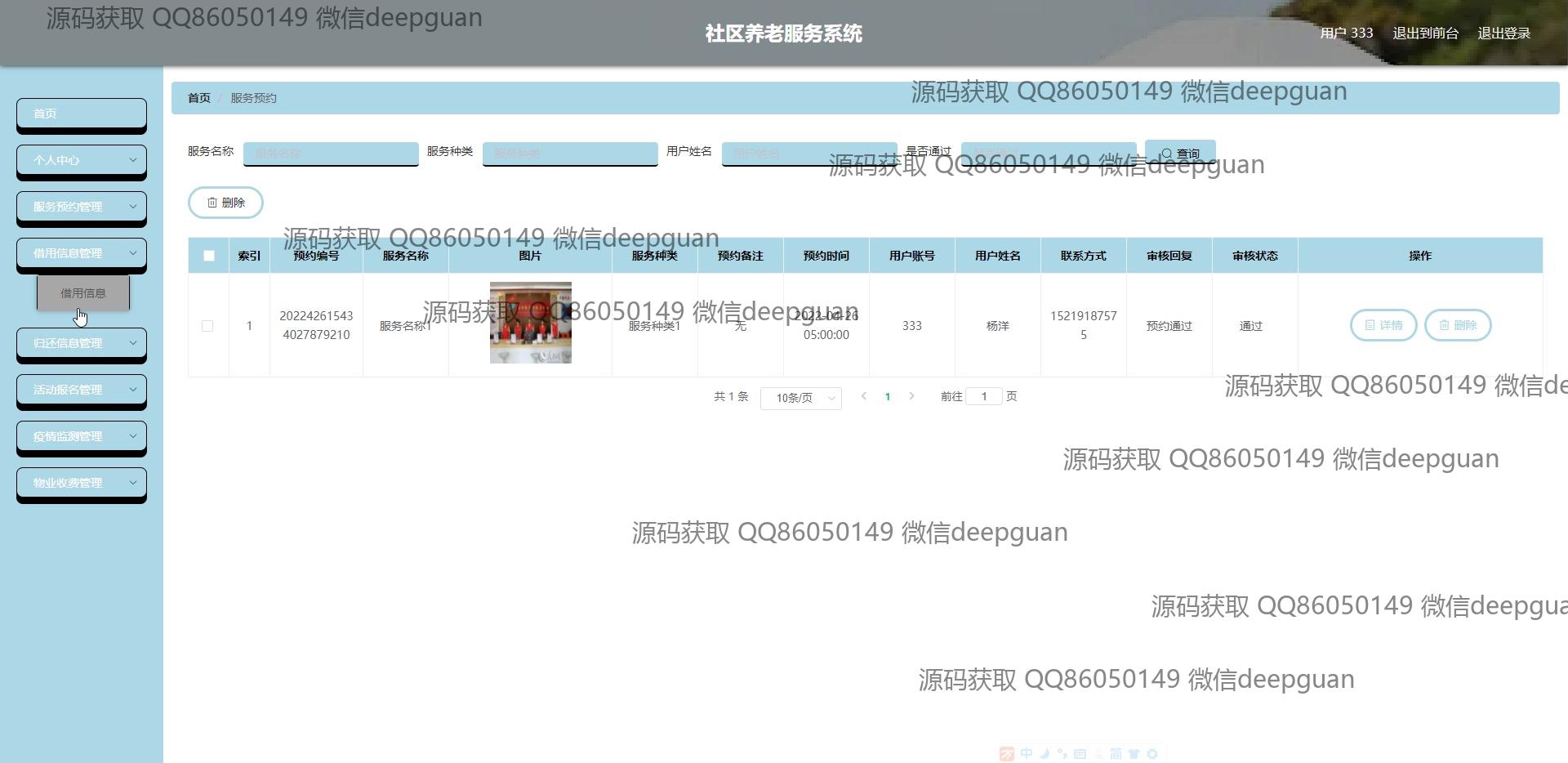Click the 退出登录 link in header
This screenshot has height=763, width=1568.
point(1503,33)
